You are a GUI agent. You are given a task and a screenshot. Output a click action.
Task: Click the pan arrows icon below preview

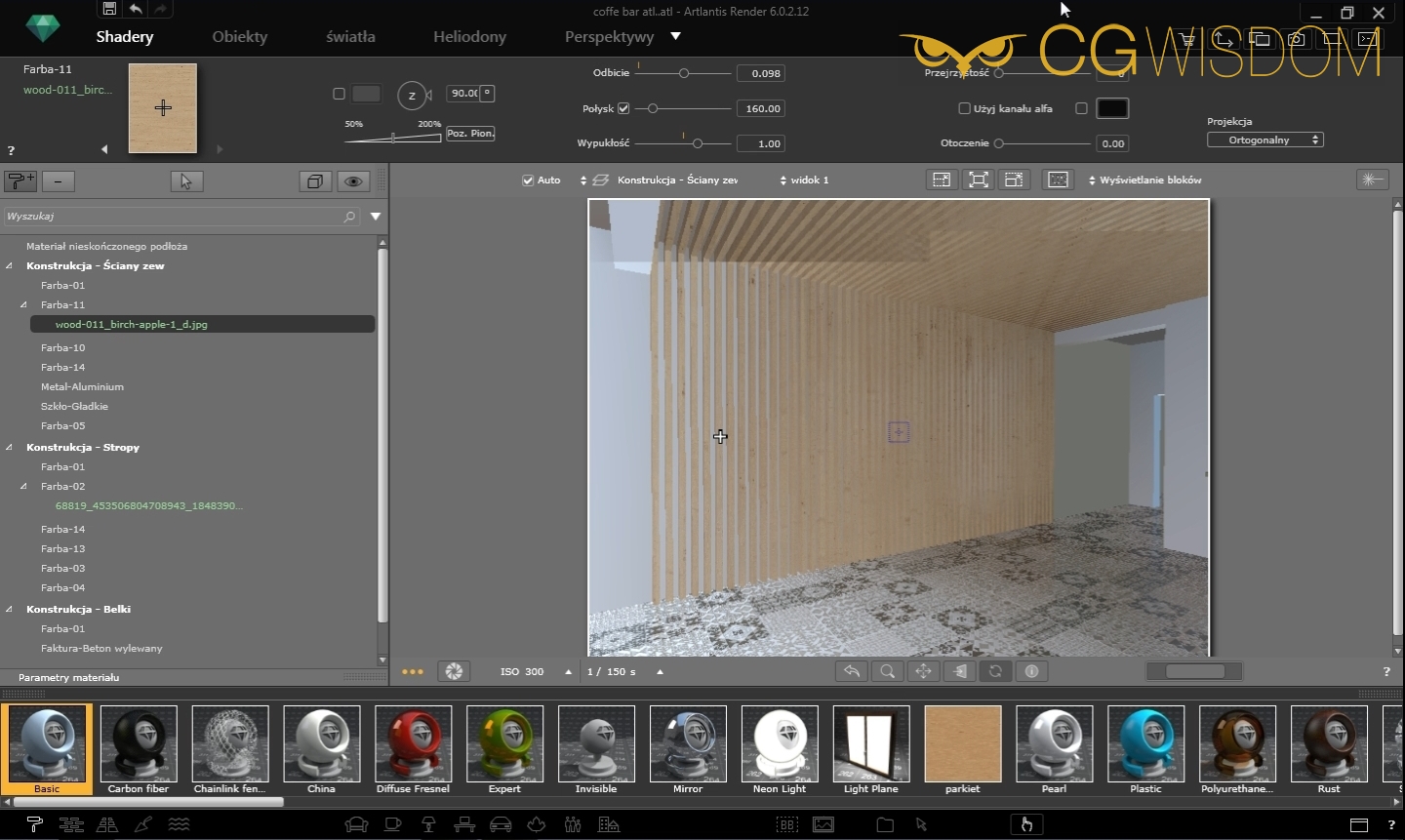pos(923,671)
